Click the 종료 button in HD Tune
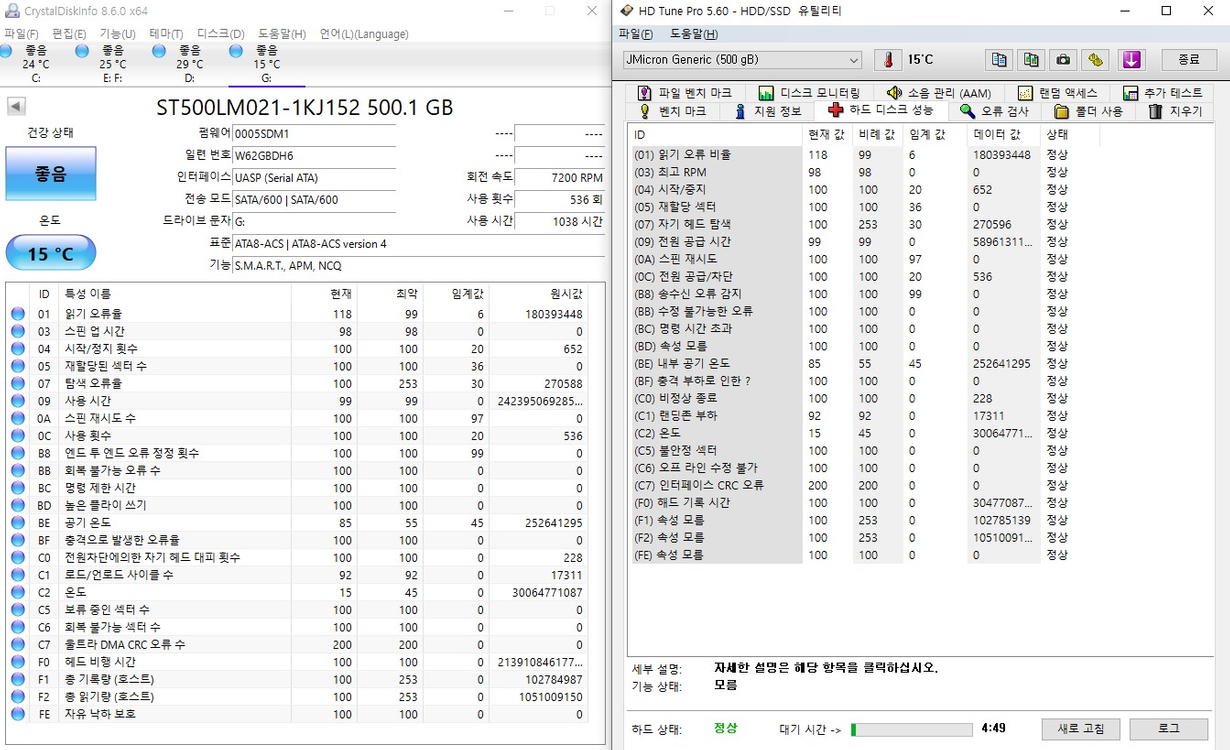The width and height of the screenshot is (1230, 750). [x=1189, y=59]
